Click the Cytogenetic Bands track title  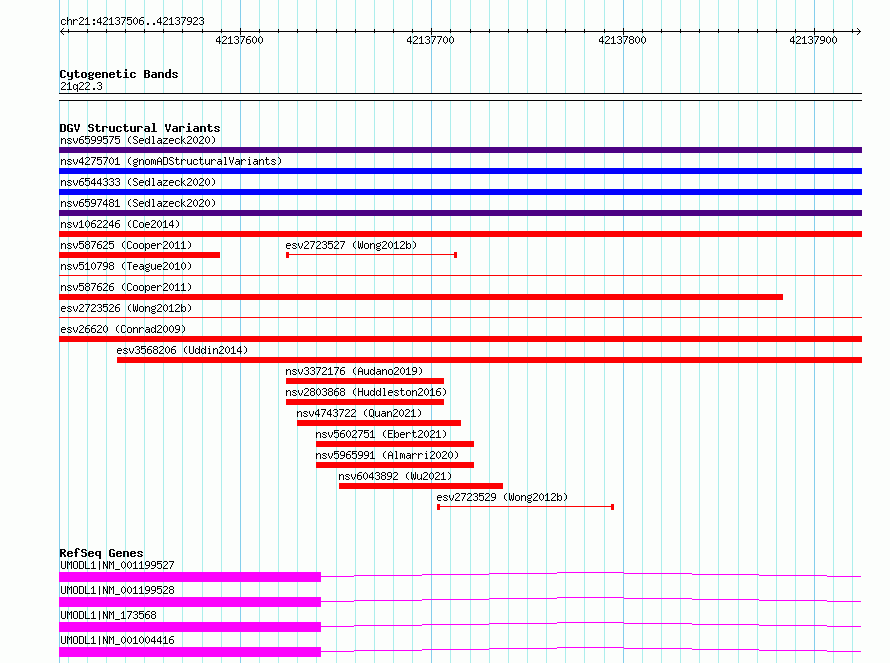pos(119,74)
